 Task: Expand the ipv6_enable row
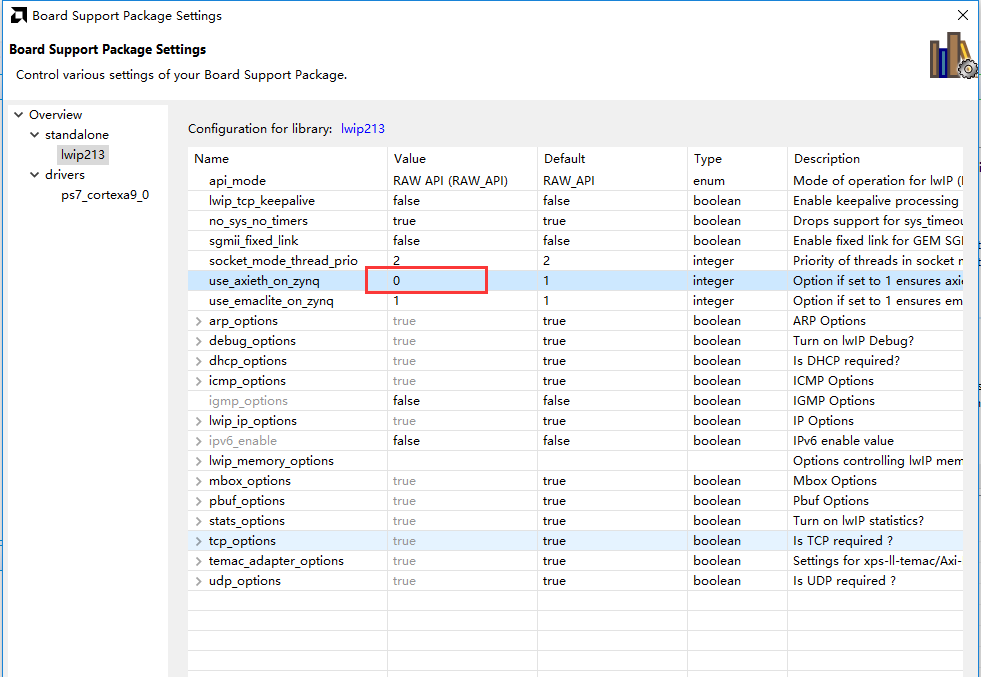coord(198,441)
